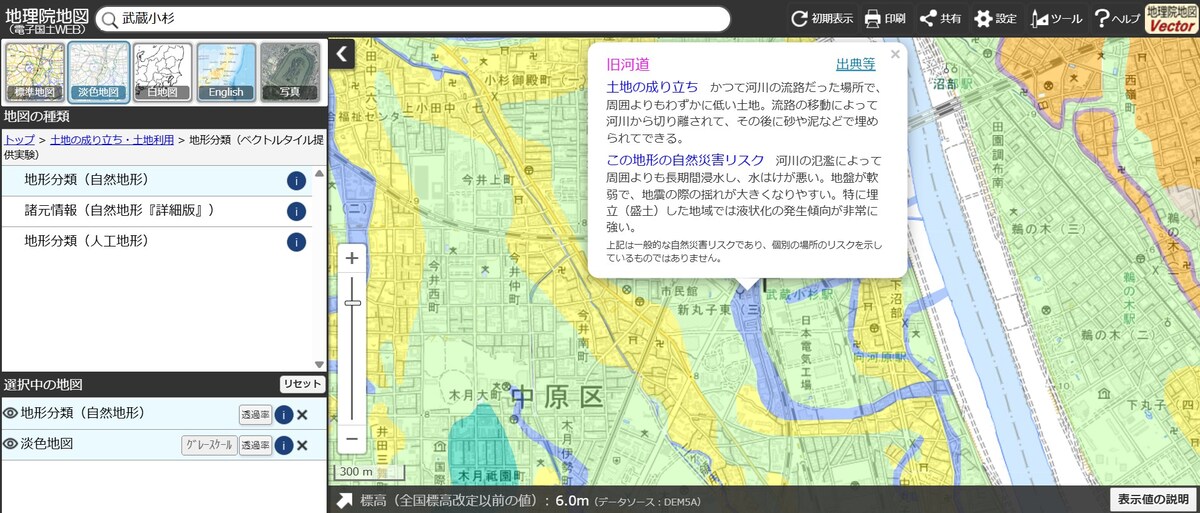Remove selected 地形分類（自然地形） layer
The width and height of the screenshot is (1200, 513).
(x=302, y=414)
